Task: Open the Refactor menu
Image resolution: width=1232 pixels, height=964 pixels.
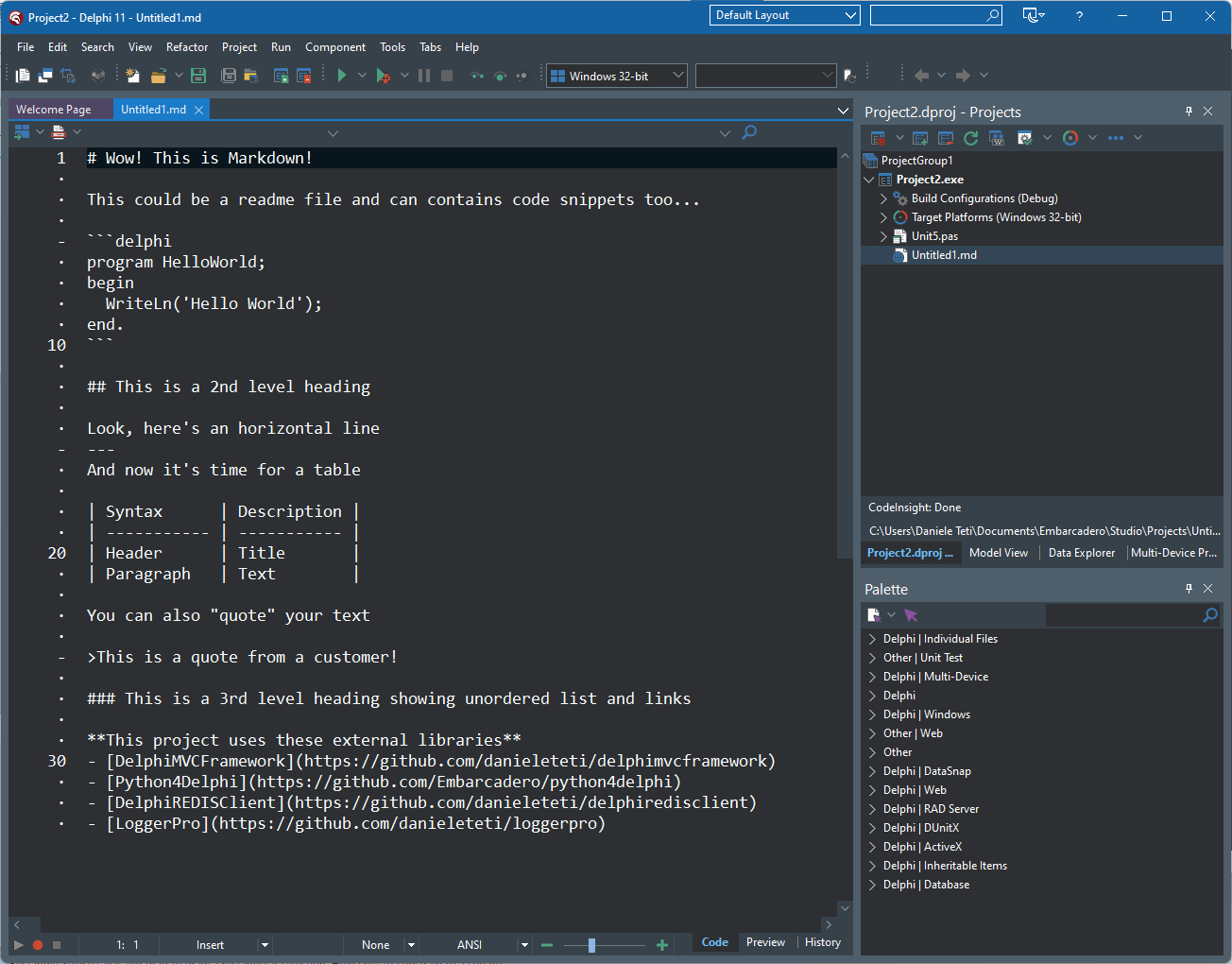Action: coord(187,47)
